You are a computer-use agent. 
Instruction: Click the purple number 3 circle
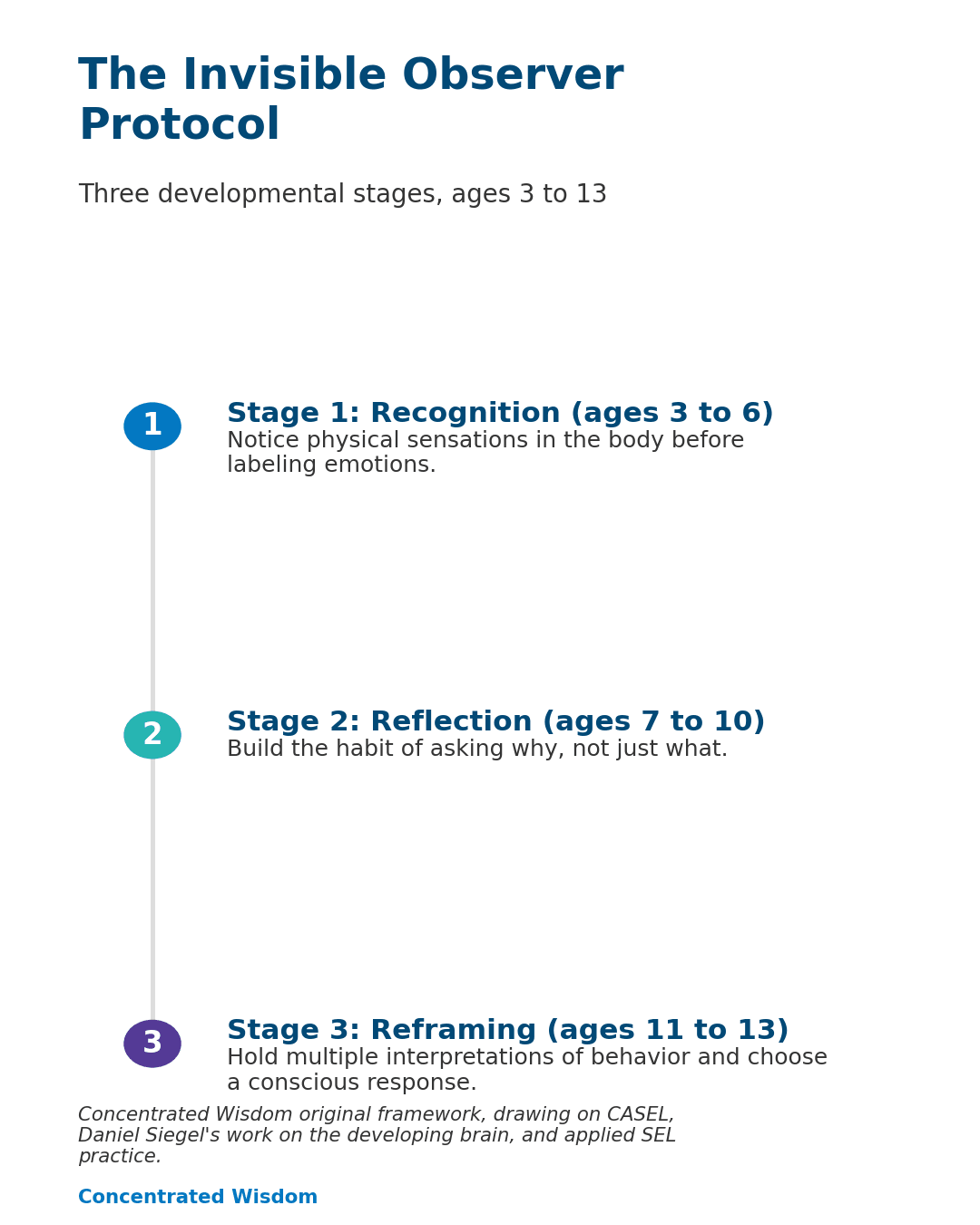[x=152, y=1044]
